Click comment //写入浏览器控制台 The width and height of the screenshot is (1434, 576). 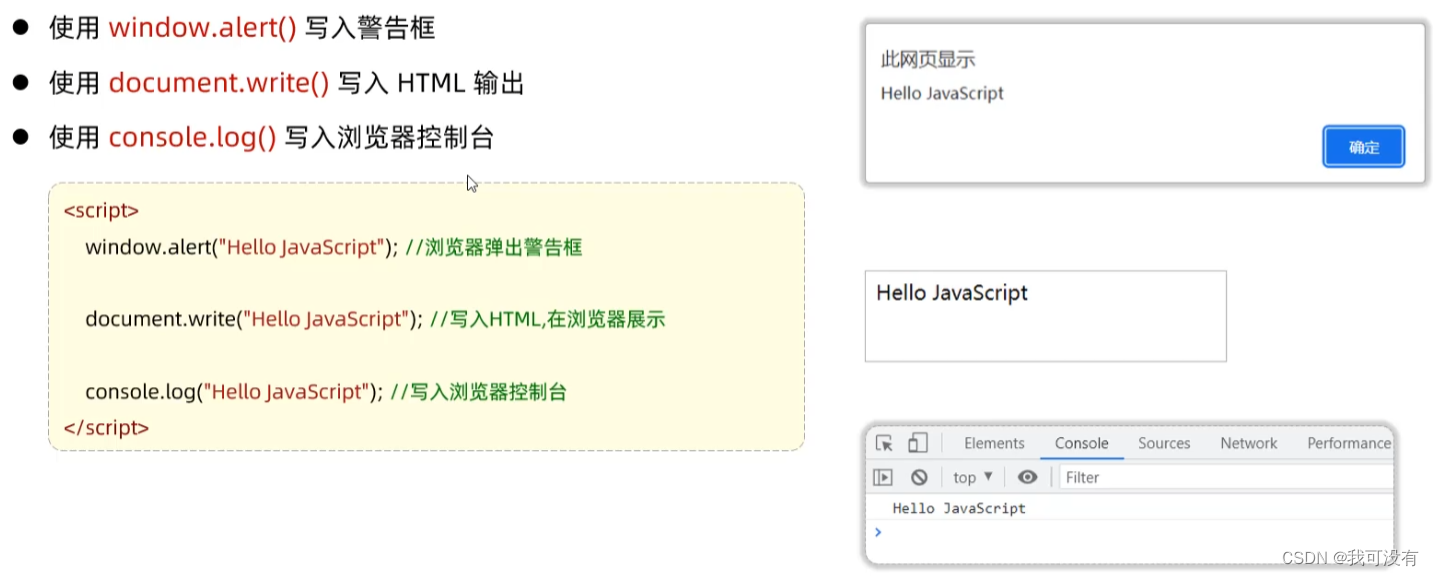click(x=479, y=391)
